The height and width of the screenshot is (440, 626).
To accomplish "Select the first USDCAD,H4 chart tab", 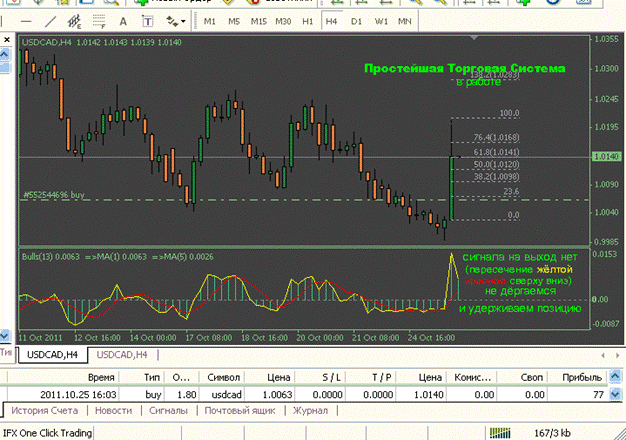I will (x=52, y=355).
